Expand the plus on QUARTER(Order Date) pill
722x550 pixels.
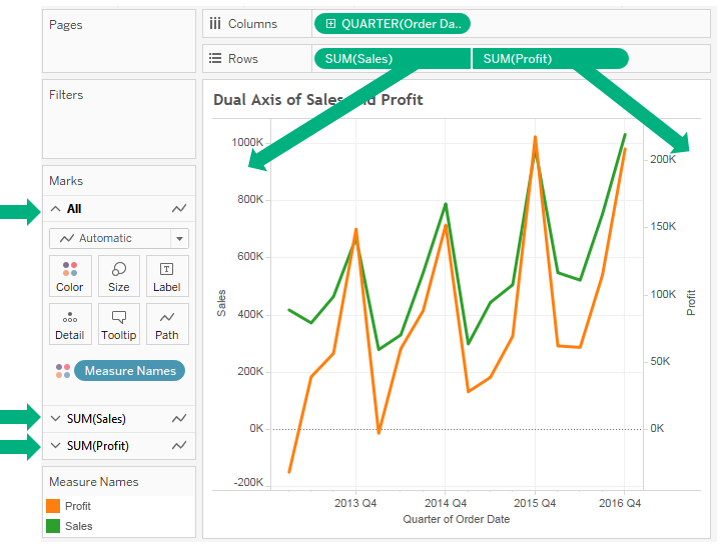(331, 23)
